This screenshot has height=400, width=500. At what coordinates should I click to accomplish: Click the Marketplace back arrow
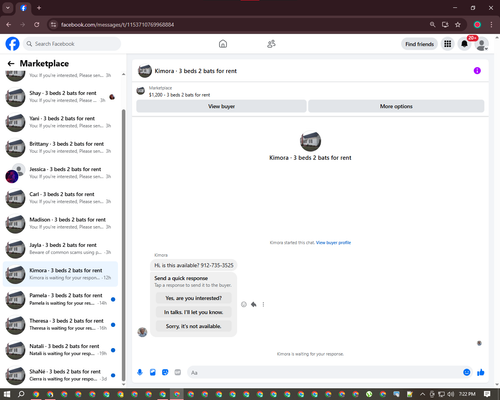coord(11,63)
